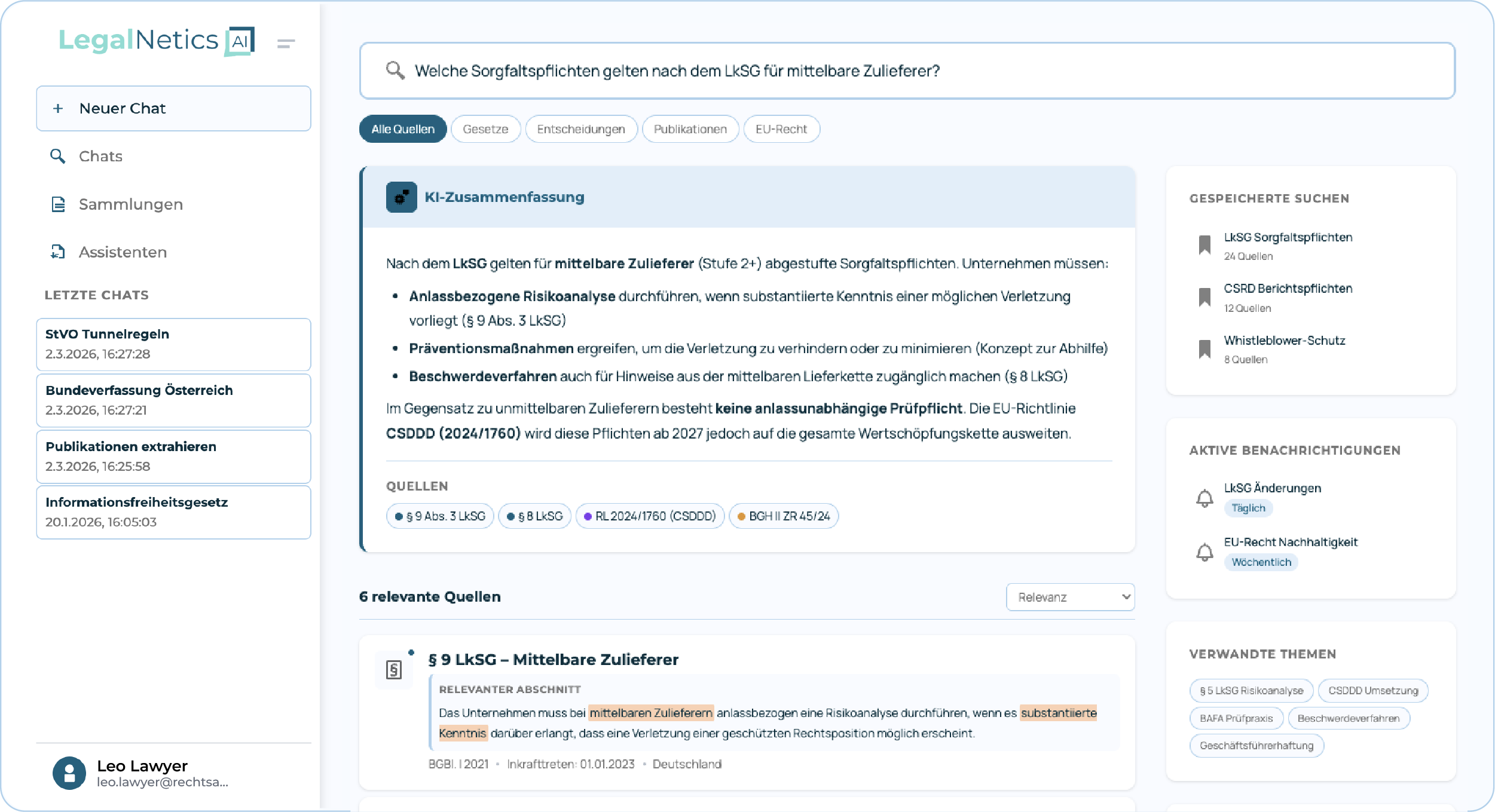Select the EU-Recht filter tab

(781, 128)
